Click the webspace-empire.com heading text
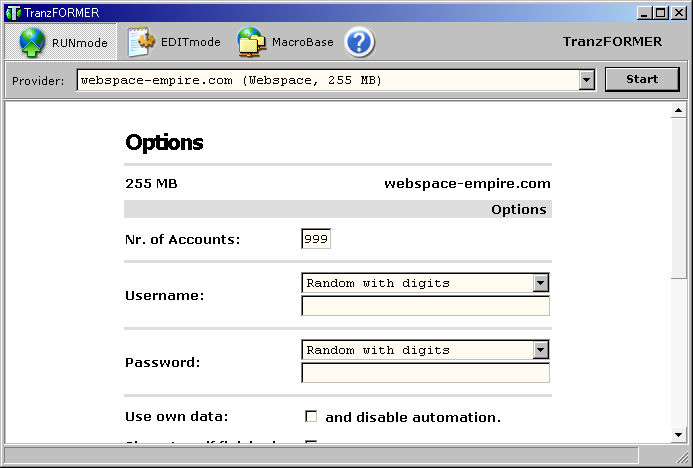693x468 pixels. pos(467,184)
